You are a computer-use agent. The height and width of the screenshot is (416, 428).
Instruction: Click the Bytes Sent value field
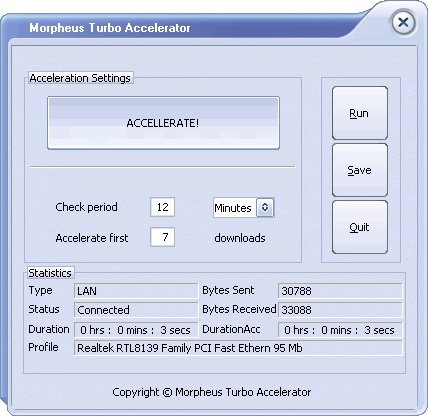tap(340, 291)
